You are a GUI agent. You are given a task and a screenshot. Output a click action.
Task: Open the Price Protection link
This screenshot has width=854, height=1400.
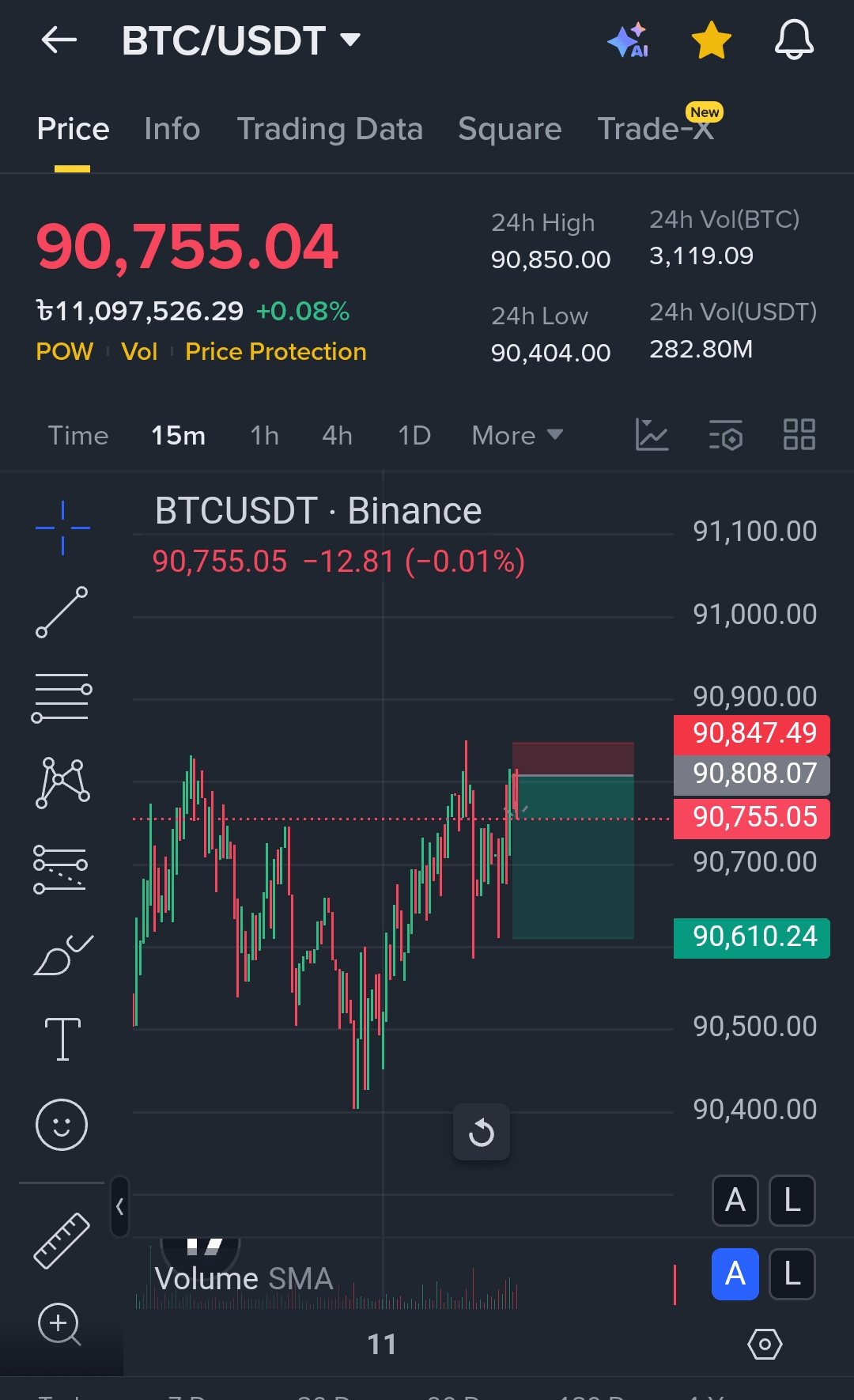[x=275, y=351]
